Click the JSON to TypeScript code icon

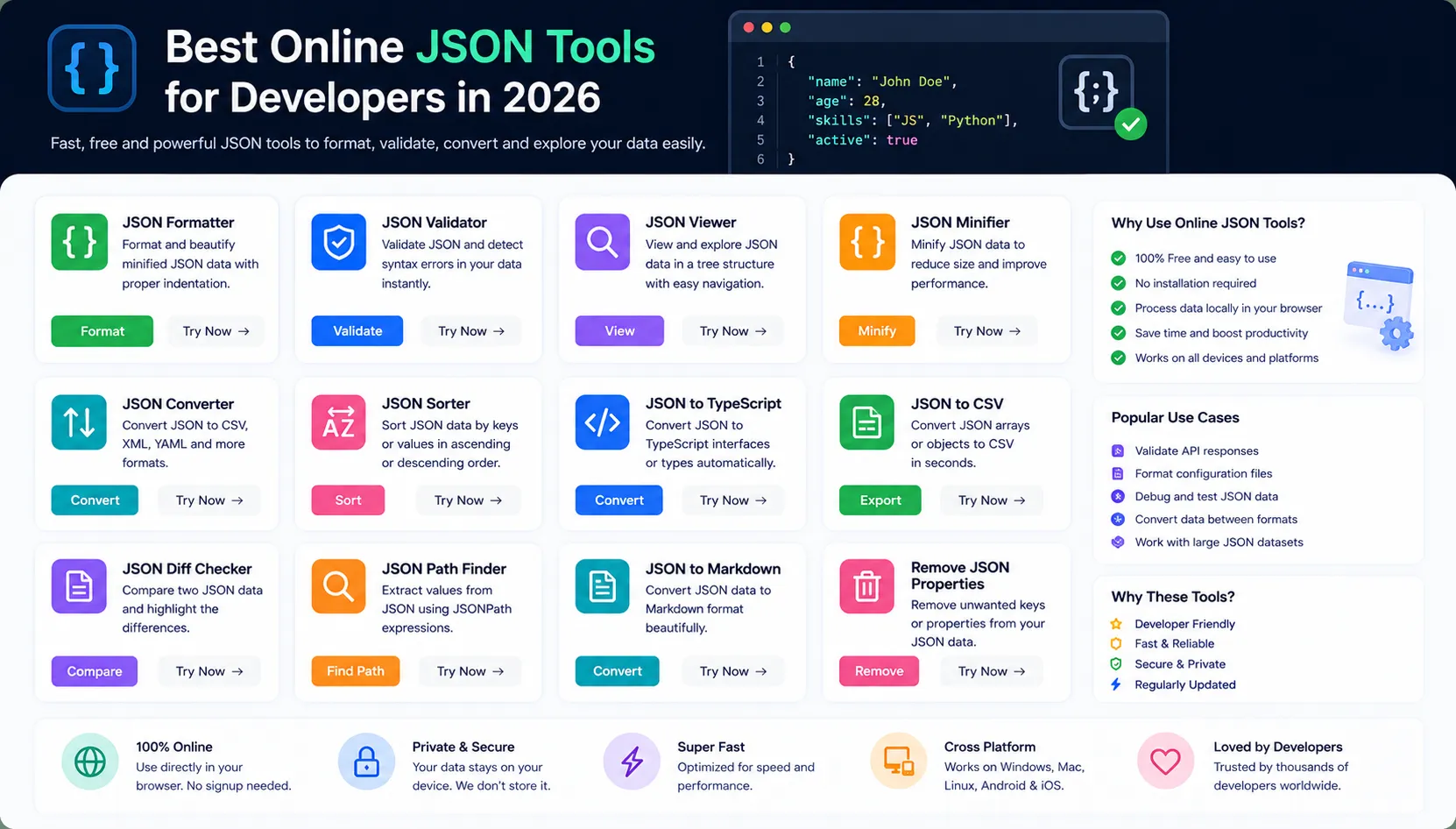603,422
